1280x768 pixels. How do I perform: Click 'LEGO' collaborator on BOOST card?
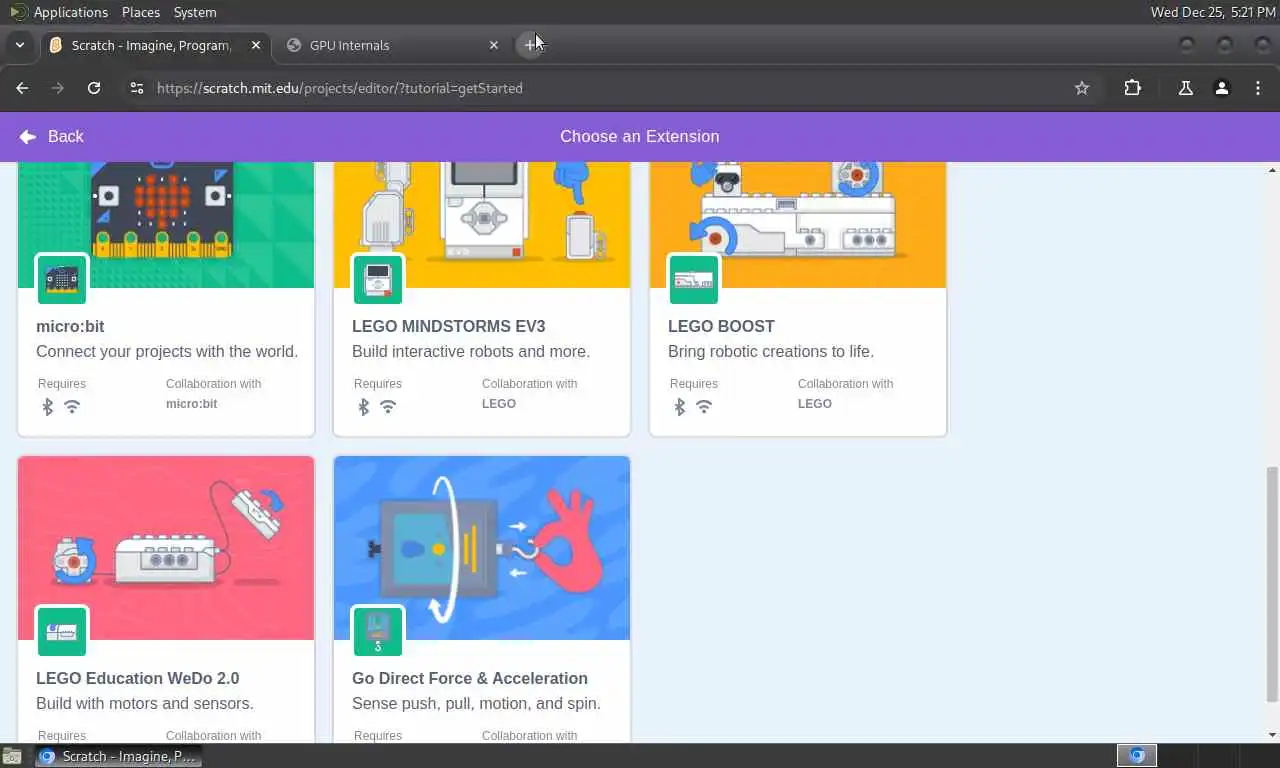[815, 404]
